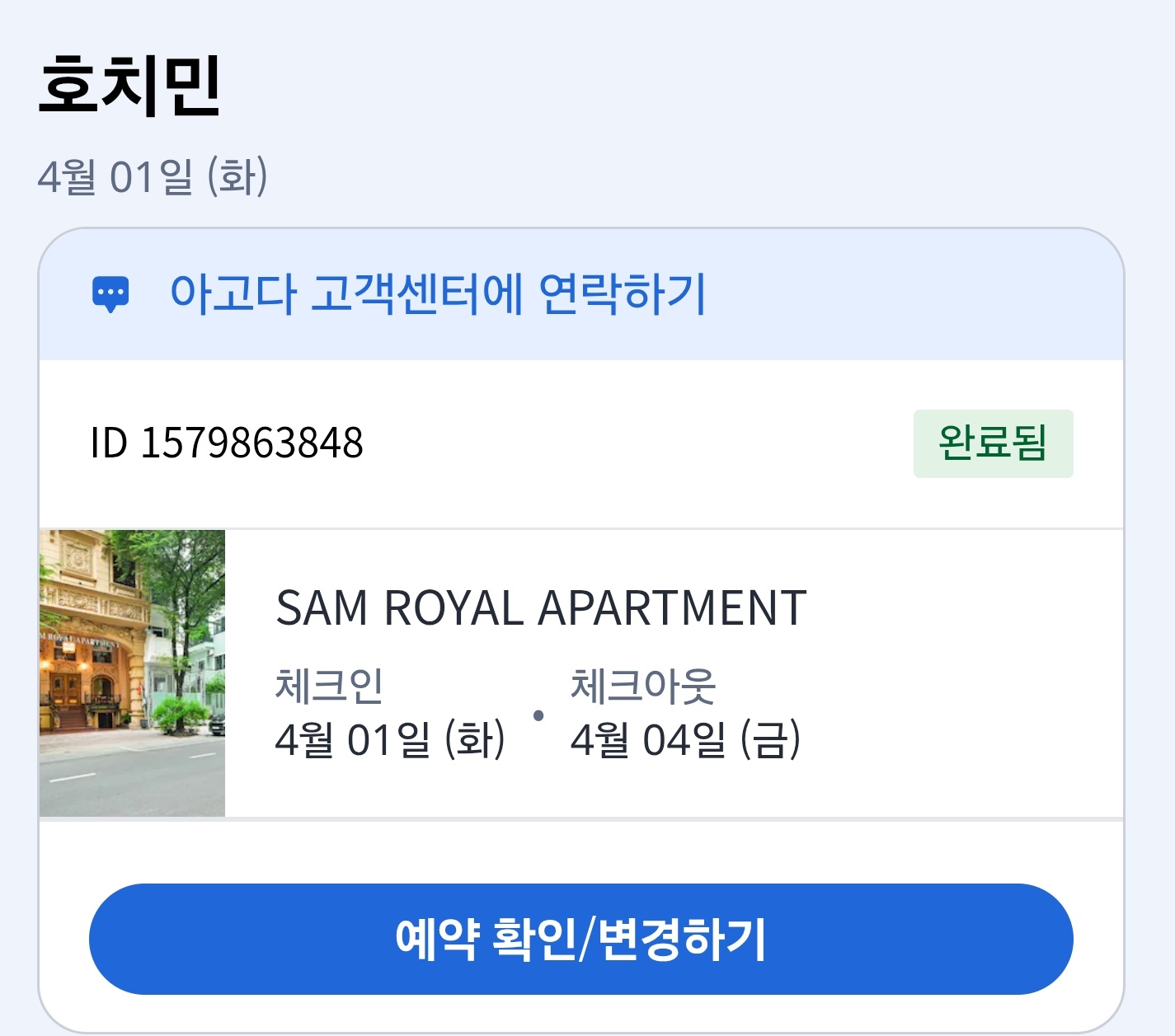This screenshot has width=1175, height=1036.
Task: Tap the 체크인 label
Action: [328, 686]
